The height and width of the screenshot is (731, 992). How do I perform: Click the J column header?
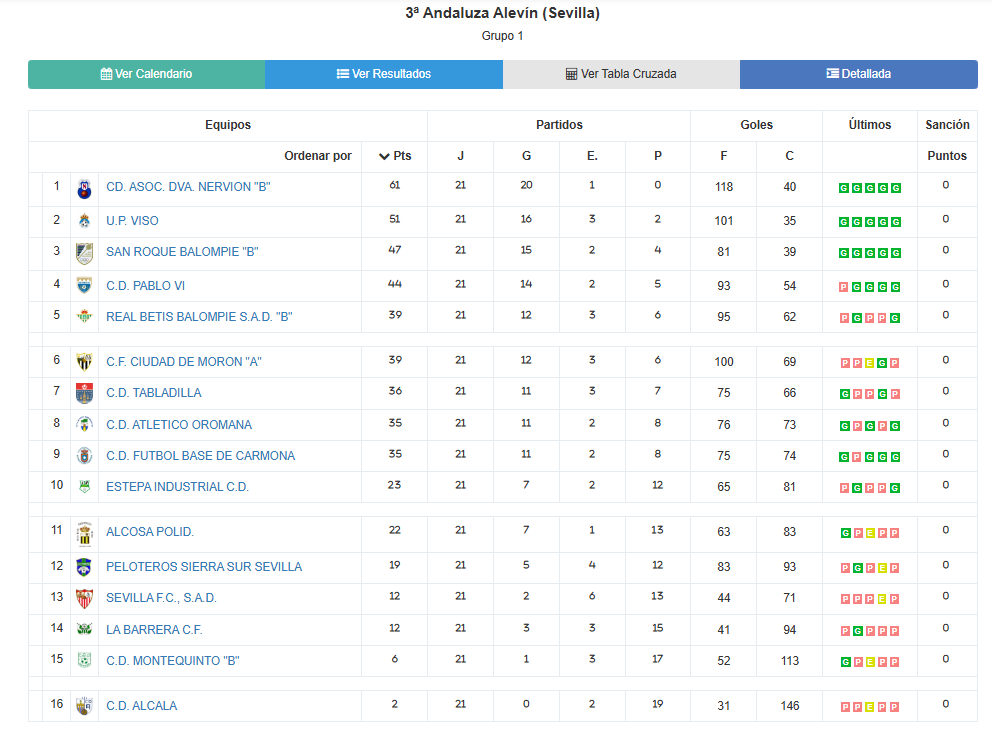pyautogui.click(x=461, y=156)
